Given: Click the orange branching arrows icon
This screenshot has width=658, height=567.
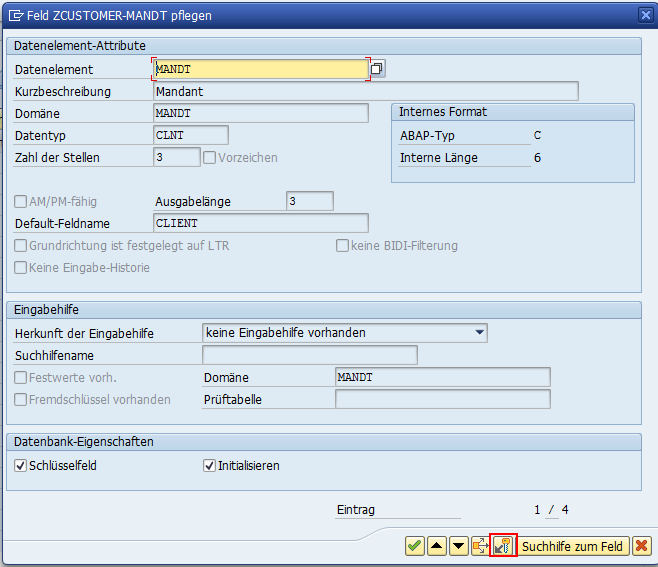Looking at the screenshot, I should (480, 546).
